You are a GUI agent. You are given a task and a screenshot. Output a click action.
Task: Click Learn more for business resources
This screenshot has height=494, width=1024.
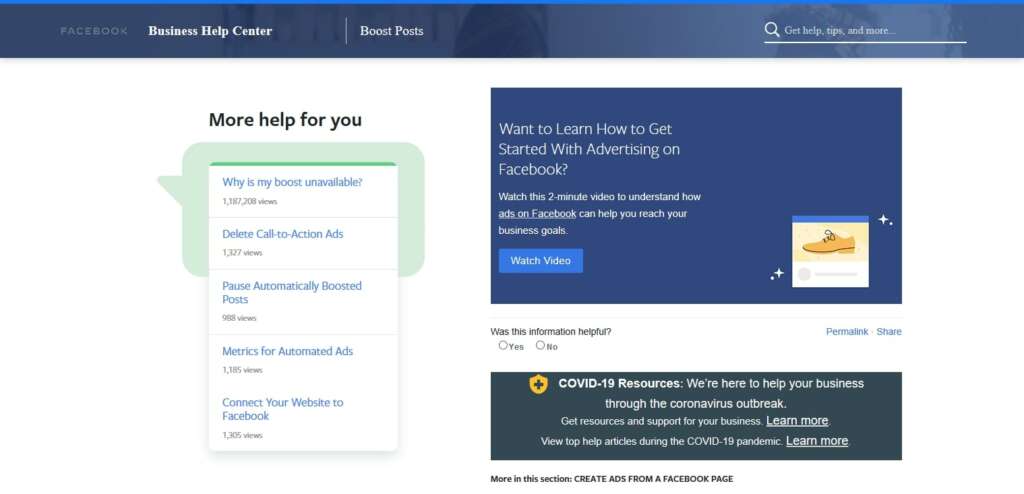click(x=797, y=421)
